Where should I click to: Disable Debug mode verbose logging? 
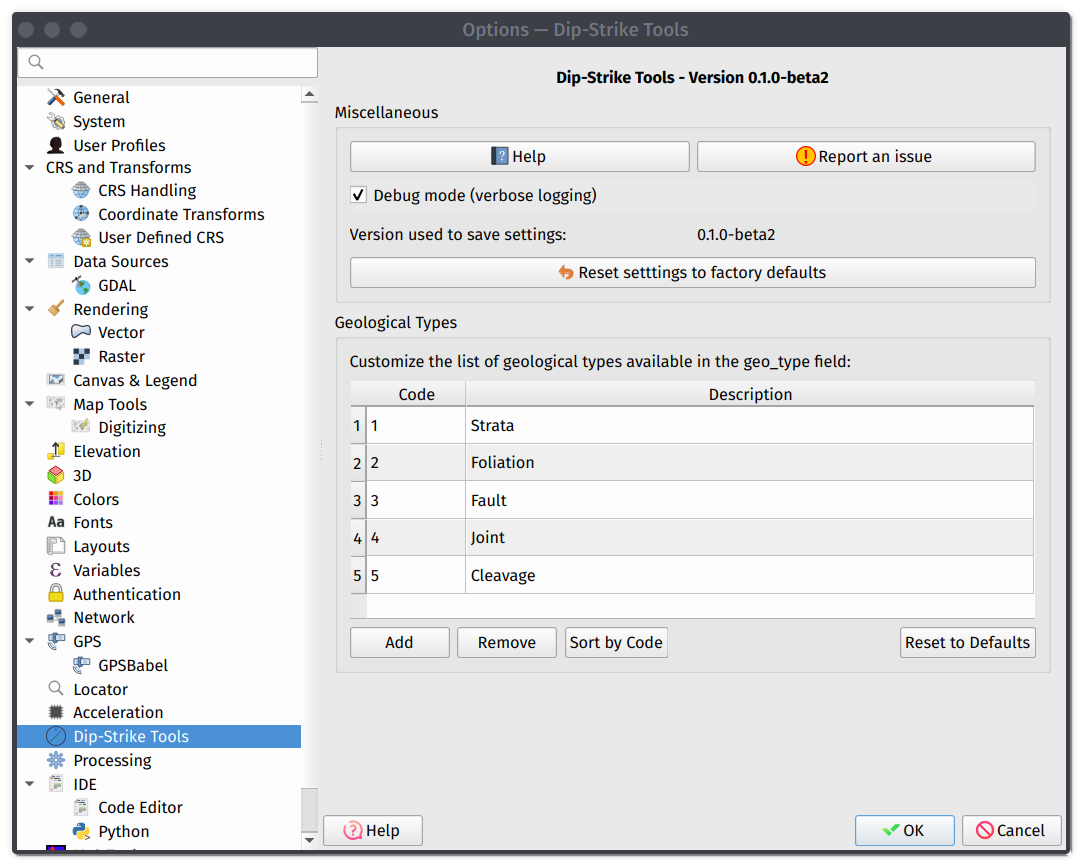[358, 195]
